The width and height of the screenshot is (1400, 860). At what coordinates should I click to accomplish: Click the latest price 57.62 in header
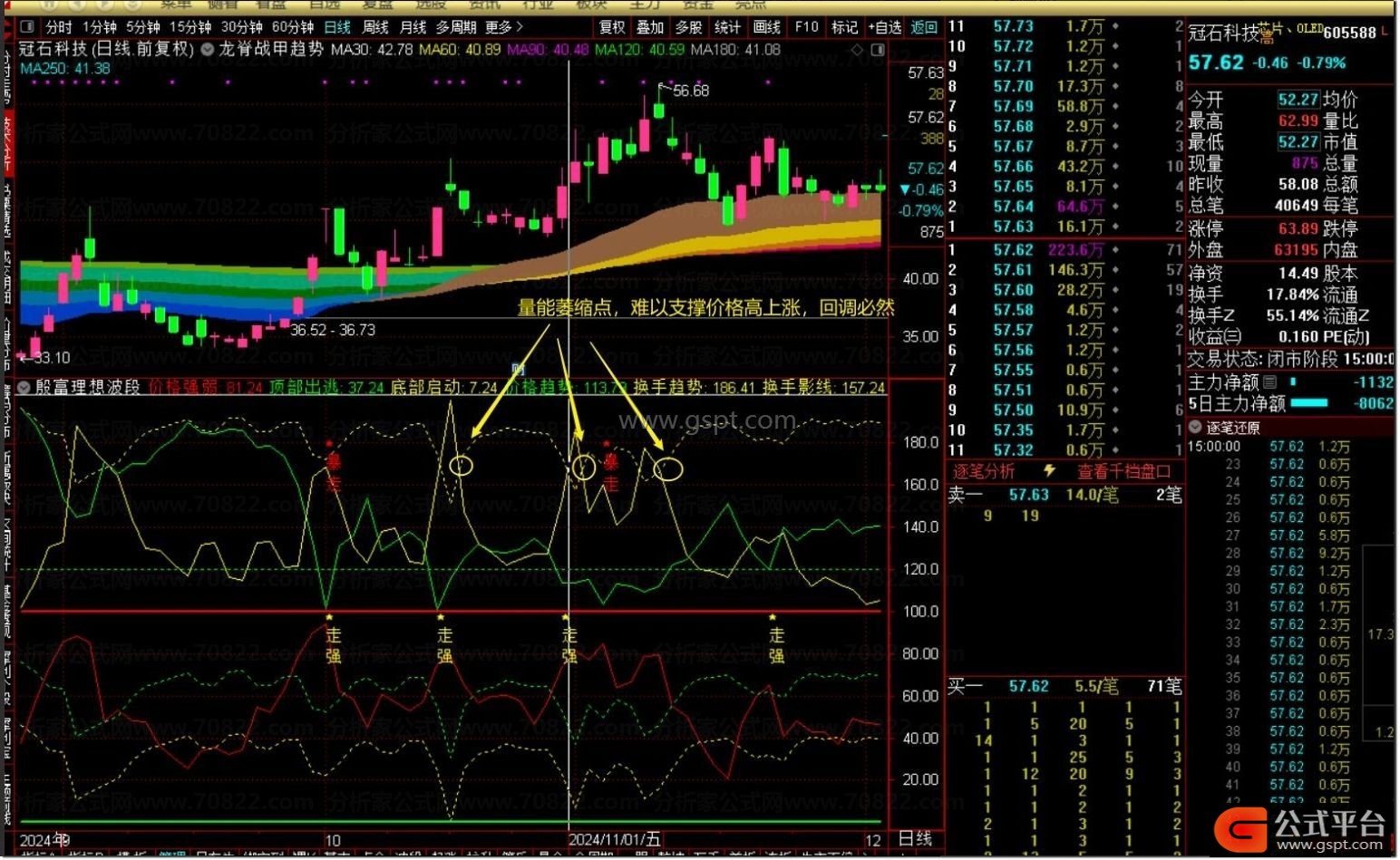pyautogui.click(x=1216, y=63)
